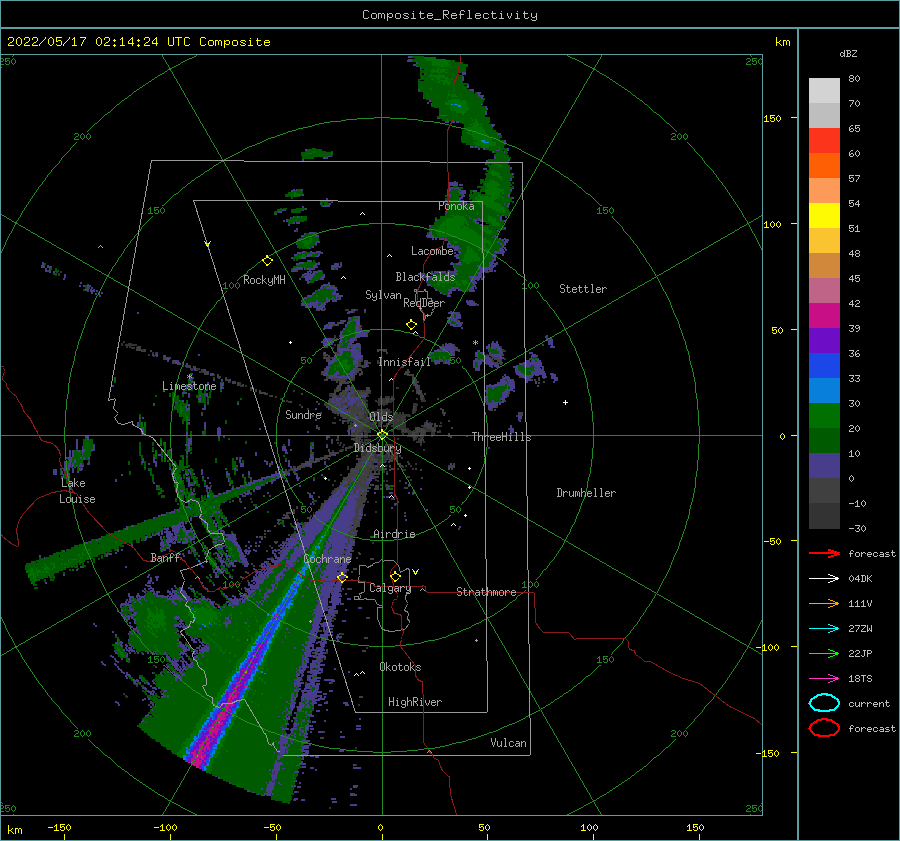Screen dimensions: 900x841
Task: Click the dBZ legend heading
Action: coord(848,53)
